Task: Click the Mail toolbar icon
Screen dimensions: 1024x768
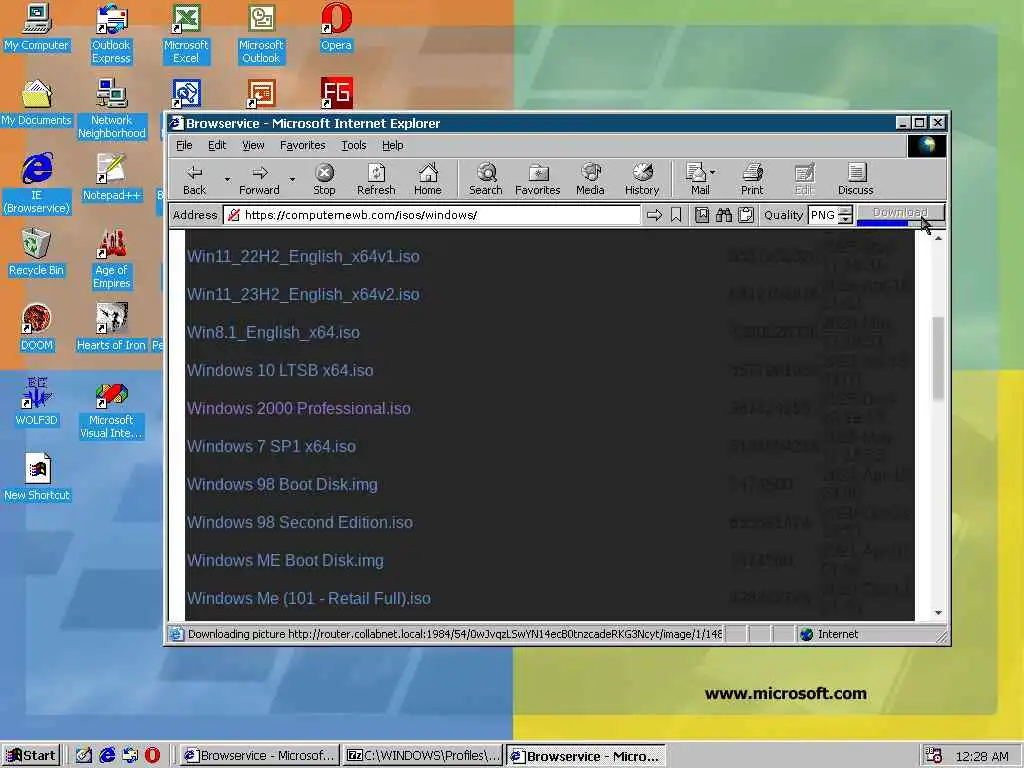Action: (697, 180)
